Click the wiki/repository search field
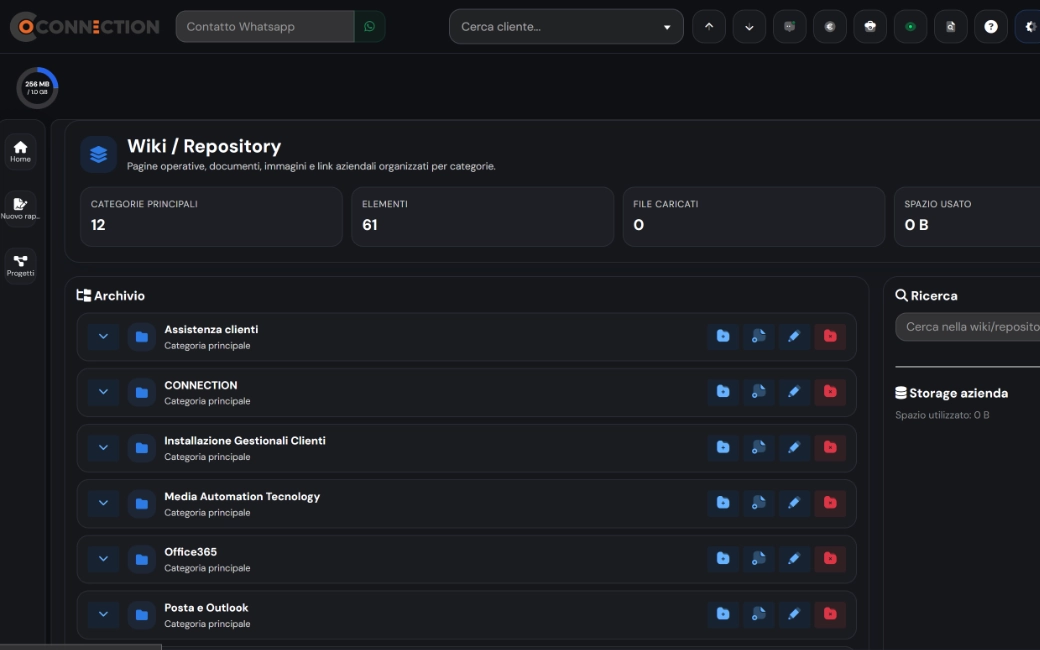Viewport: 1040px width, 650px height. (968, 327)
